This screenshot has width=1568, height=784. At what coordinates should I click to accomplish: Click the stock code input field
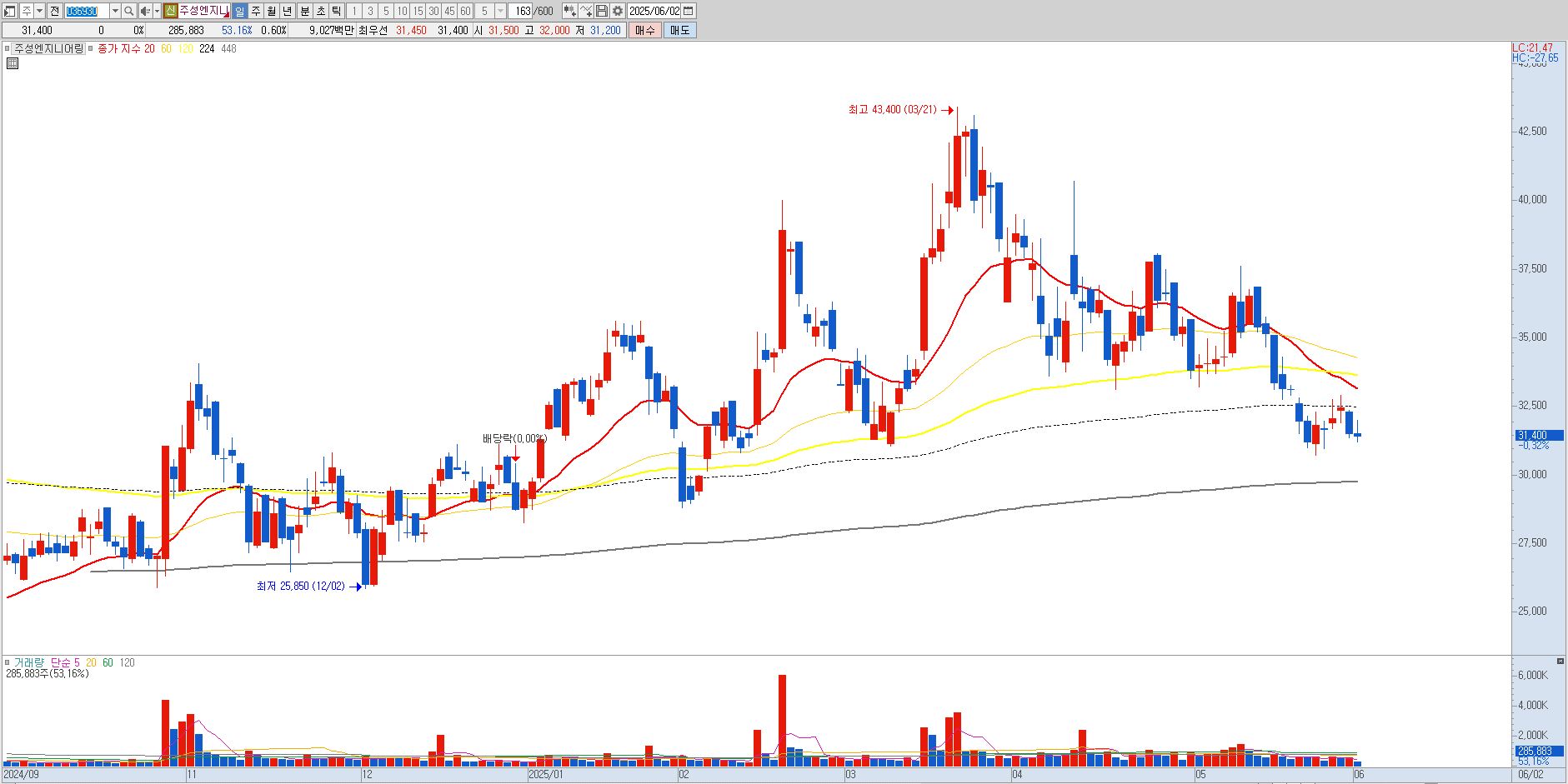pyautogui.click(x=87, y=11)
